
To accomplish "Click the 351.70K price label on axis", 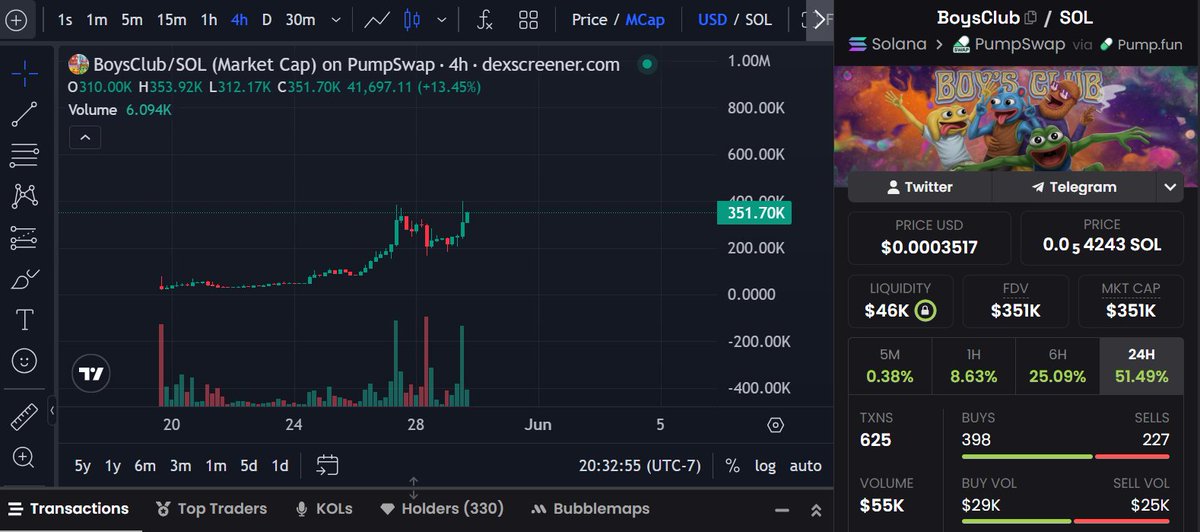I will pos(754,213).
